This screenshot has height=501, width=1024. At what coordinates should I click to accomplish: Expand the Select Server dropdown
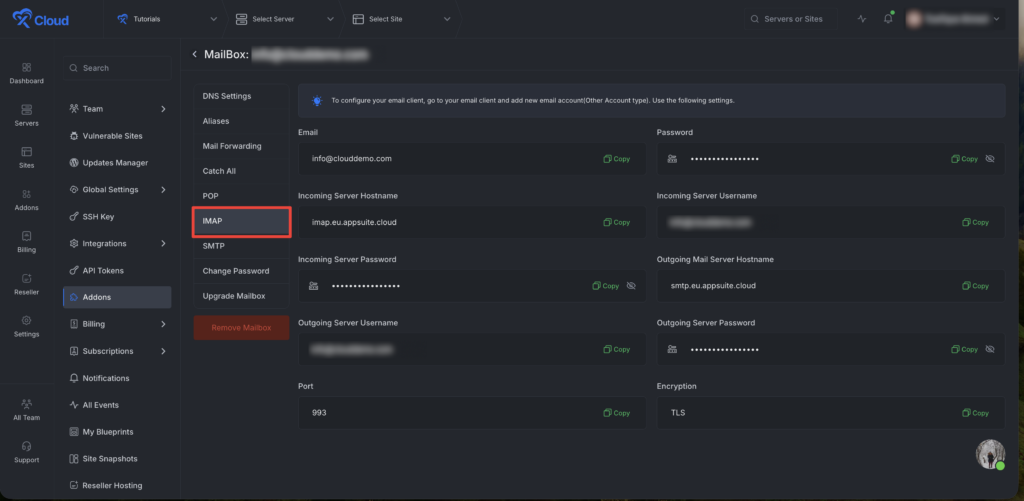(285, 19)
